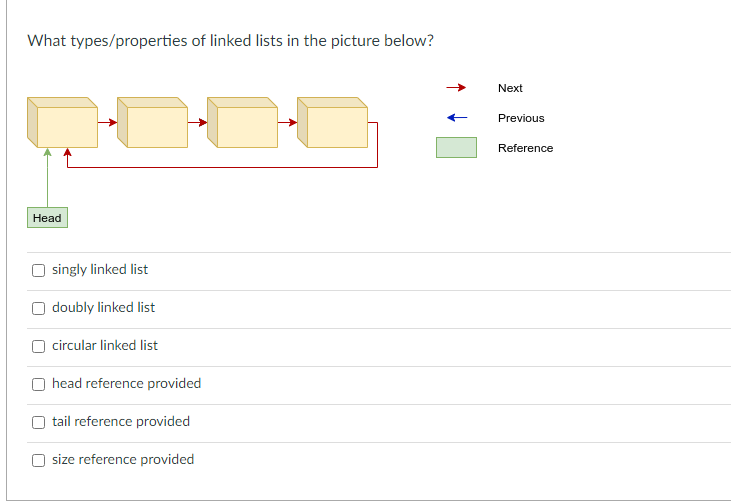
Task: Enable head reference provided option
Action: pos(38,384)
